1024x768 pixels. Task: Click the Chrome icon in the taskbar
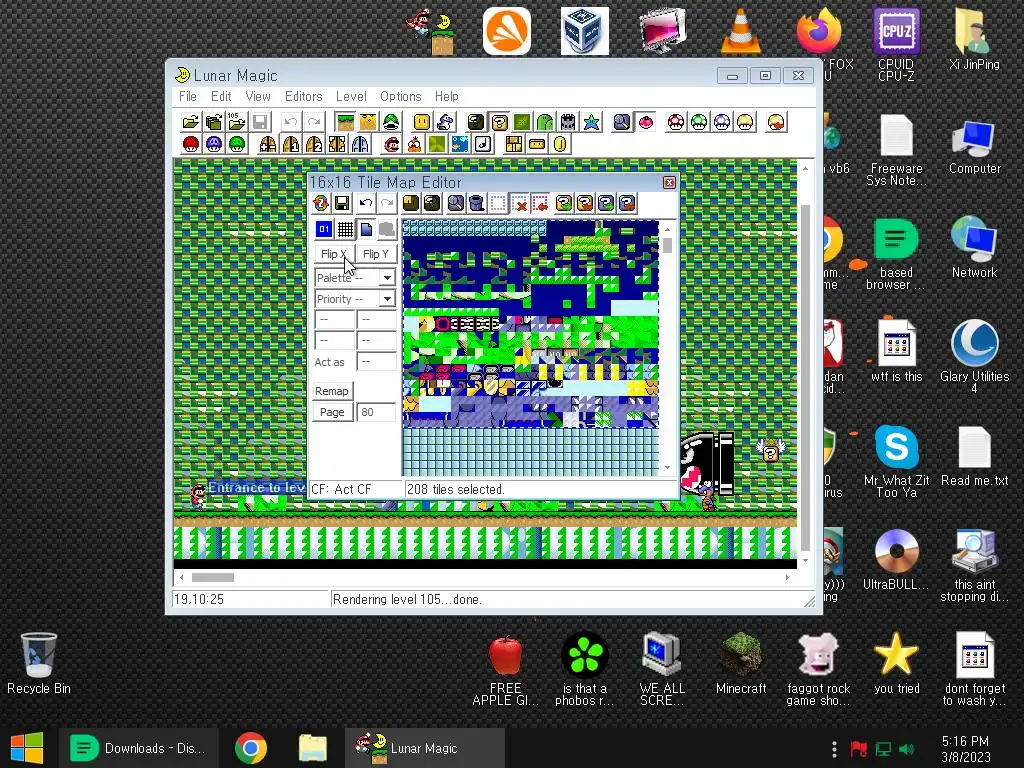tap(251, 748)
